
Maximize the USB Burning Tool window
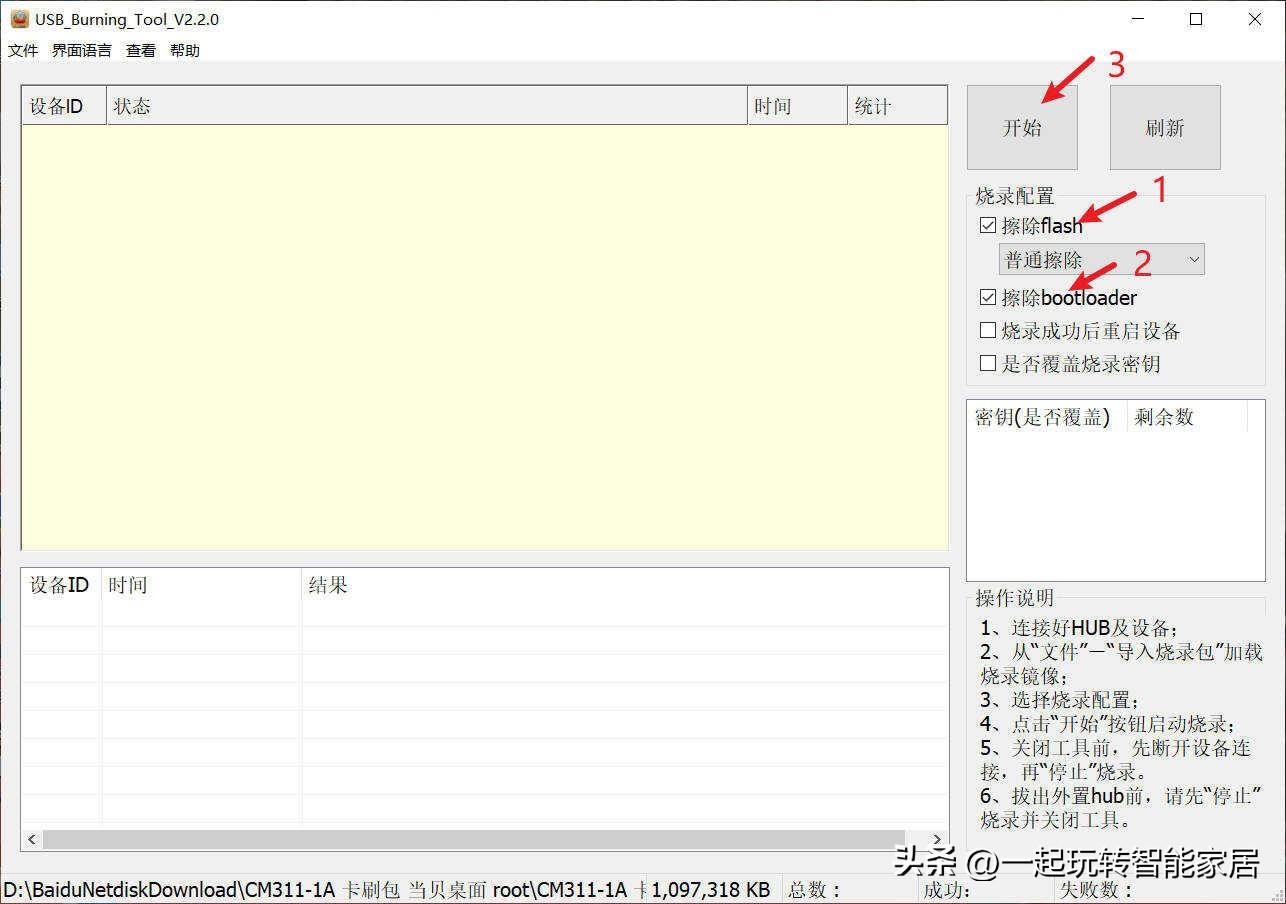pyautogui.click(x=1196, y=19)
